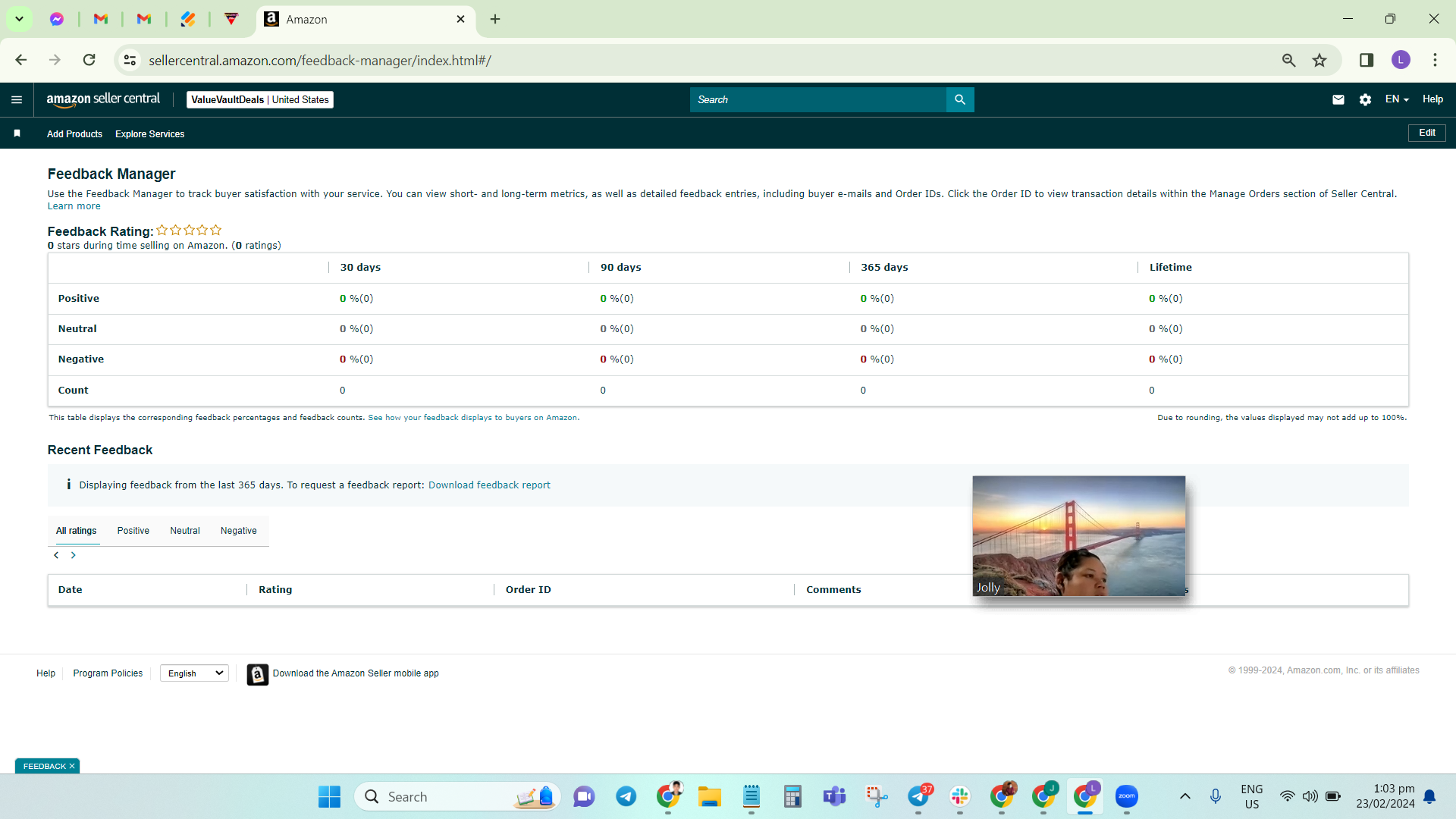Open File Explorer from taskbar

(x=710, y=796)
